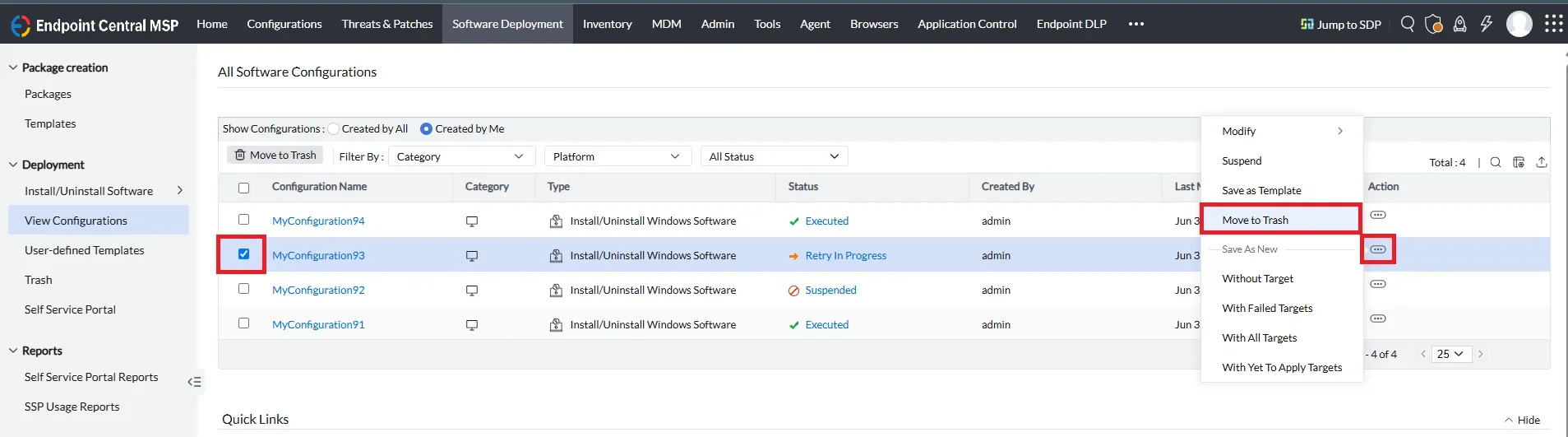1568x437 pixels.
Task: Open action menu for MyConfiguration92 row
Action: point(1378,284)
